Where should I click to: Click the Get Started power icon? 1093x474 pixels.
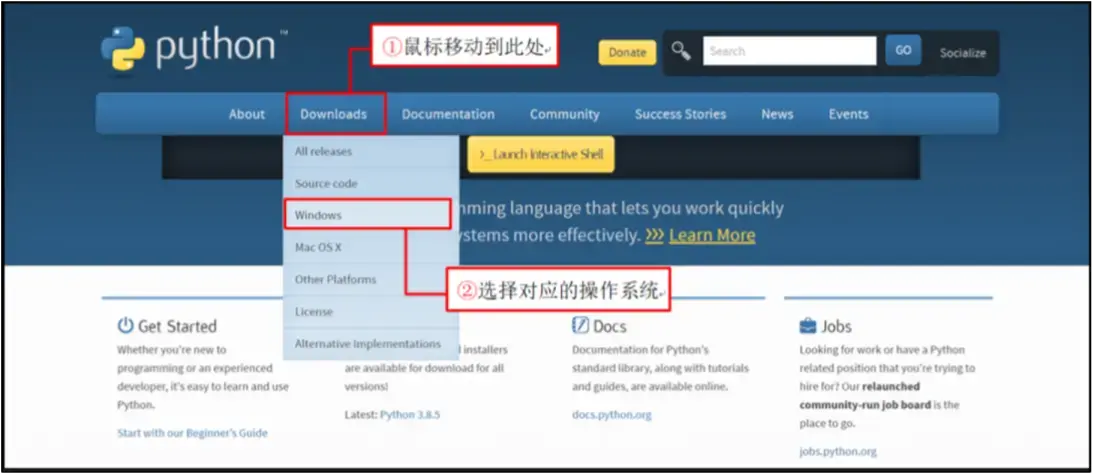(125, 326)
